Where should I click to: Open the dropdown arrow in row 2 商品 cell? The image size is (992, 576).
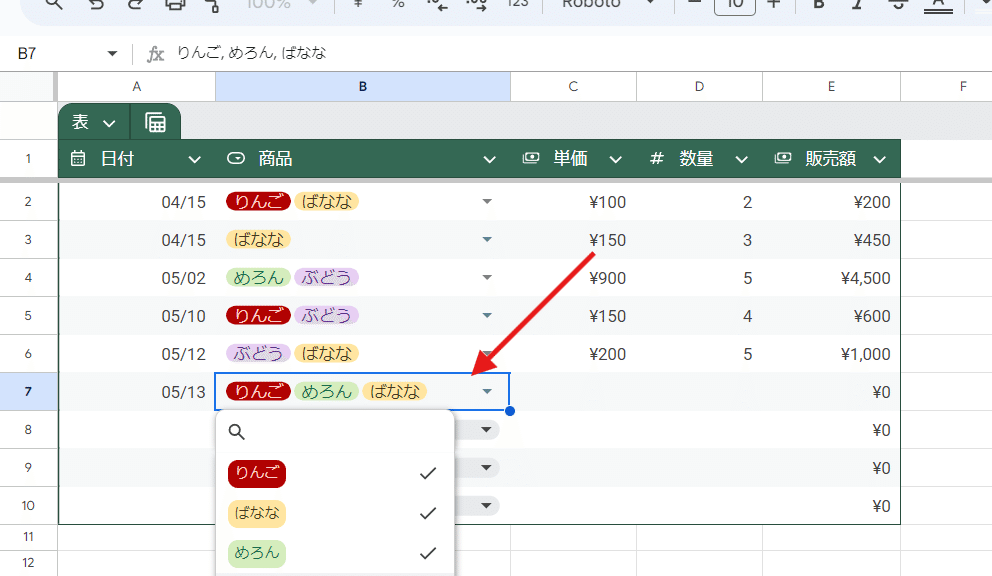[487, 201]
